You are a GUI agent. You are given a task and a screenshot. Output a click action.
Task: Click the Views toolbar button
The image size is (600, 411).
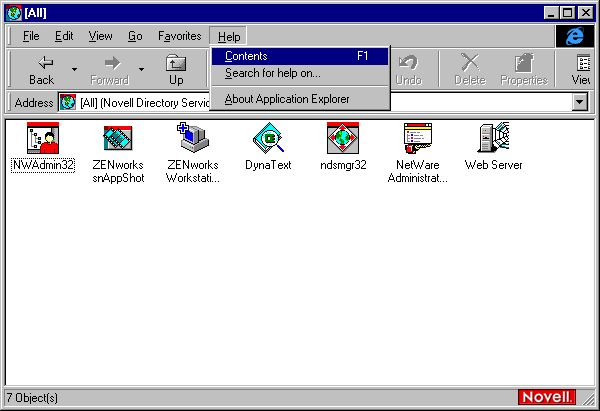(579, 70)
